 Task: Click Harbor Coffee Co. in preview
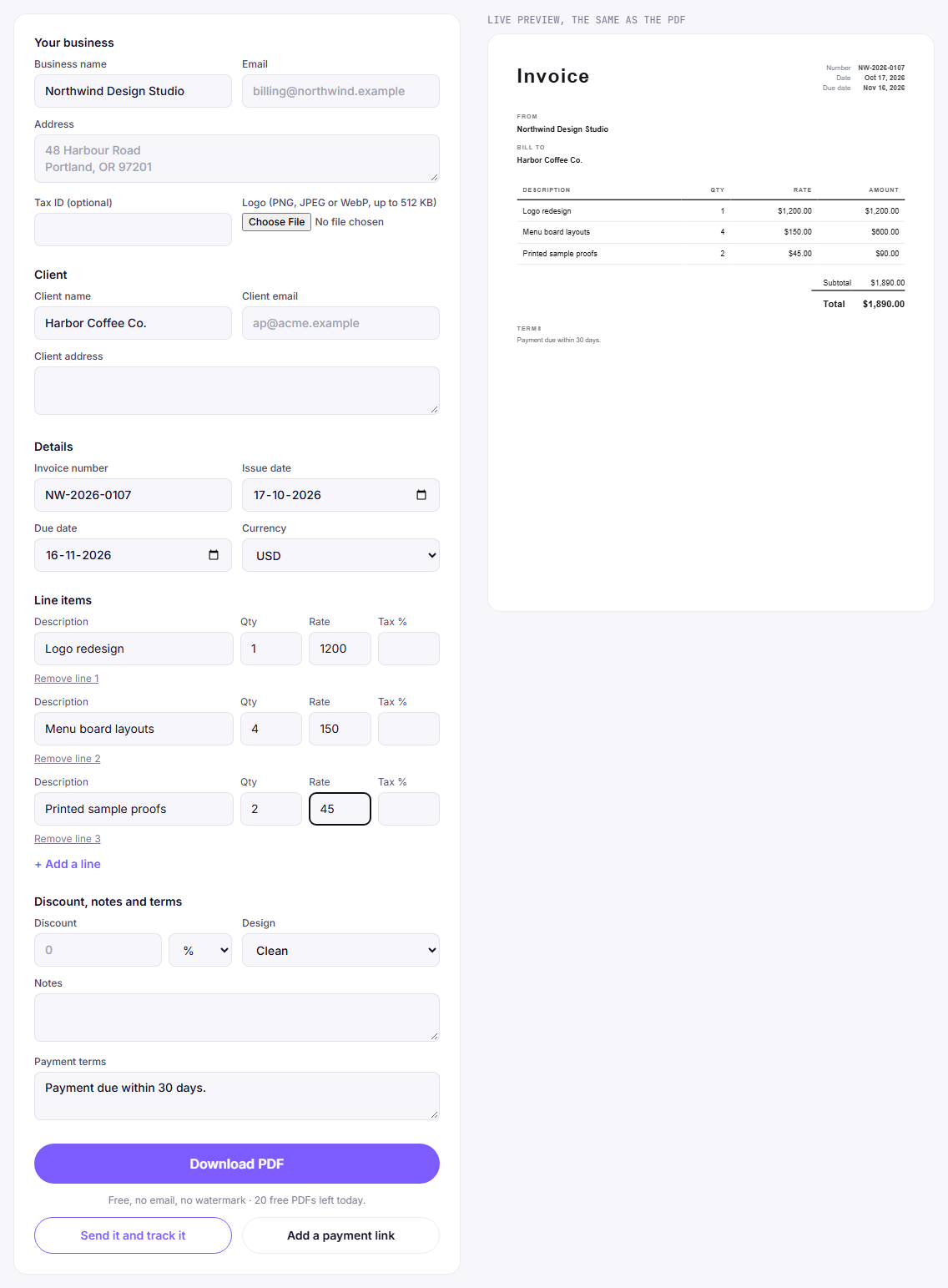tap(549, 160)
